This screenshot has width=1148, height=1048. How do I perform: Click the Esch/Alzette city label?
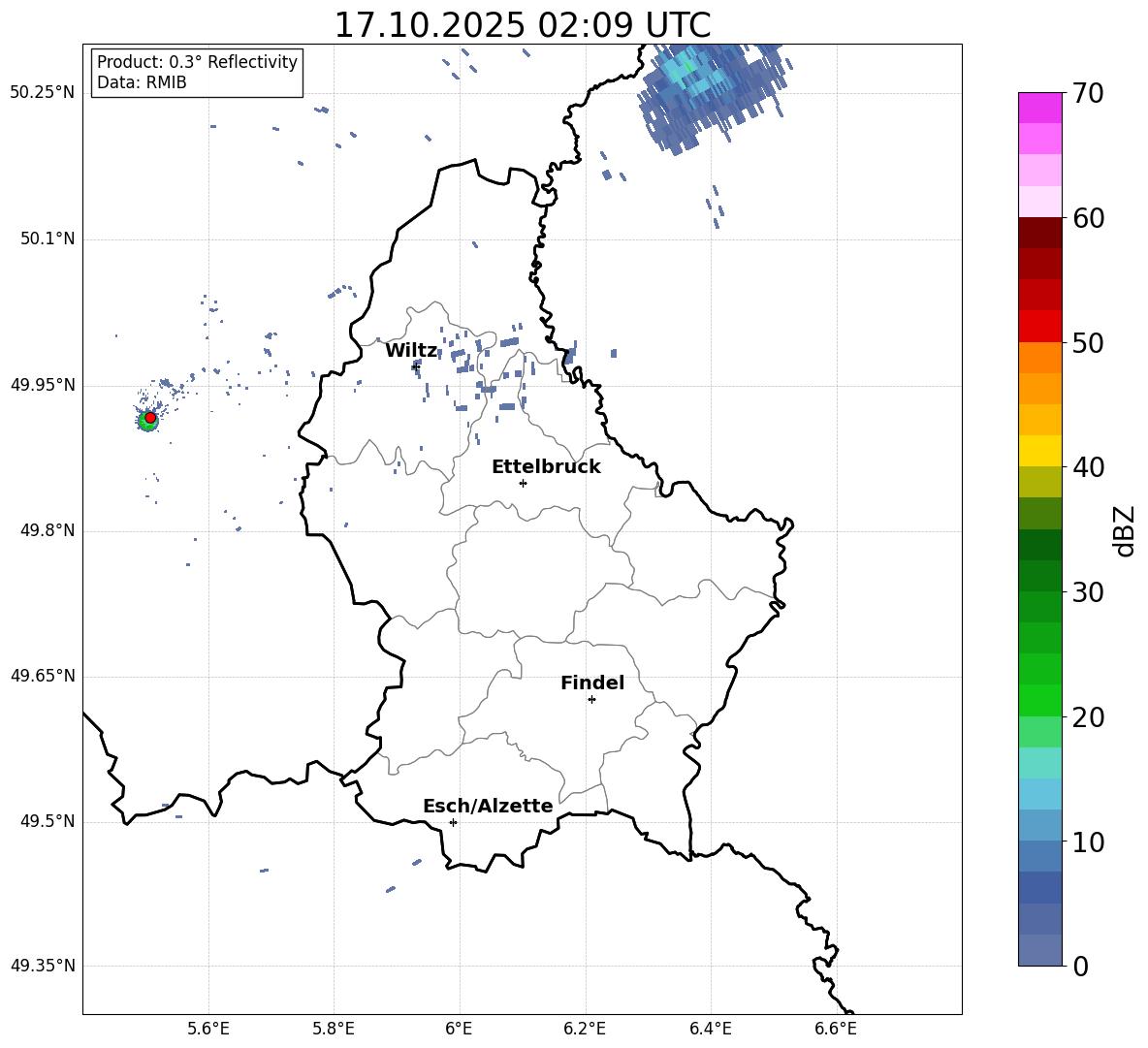click(x=488, y=806)
